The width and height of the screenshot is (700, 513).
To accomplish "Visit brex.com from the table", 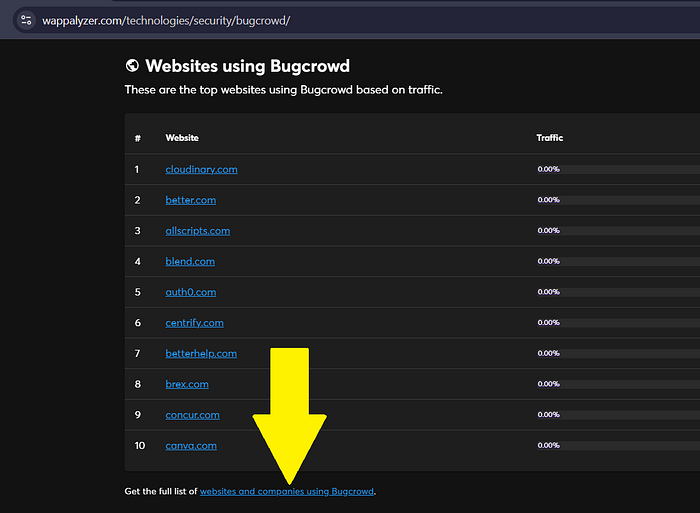I will (187, 384).
